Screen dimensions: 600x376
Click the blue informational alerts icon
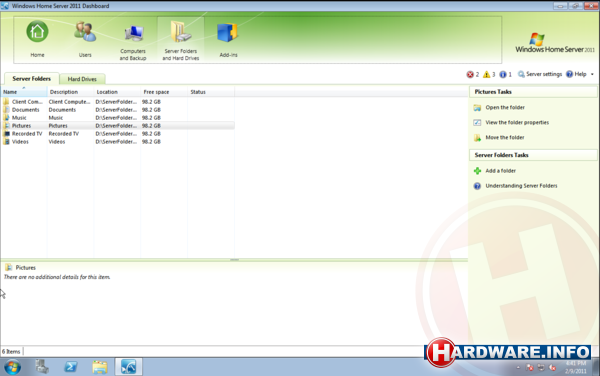pyautogui.click(x=503, y=74)
